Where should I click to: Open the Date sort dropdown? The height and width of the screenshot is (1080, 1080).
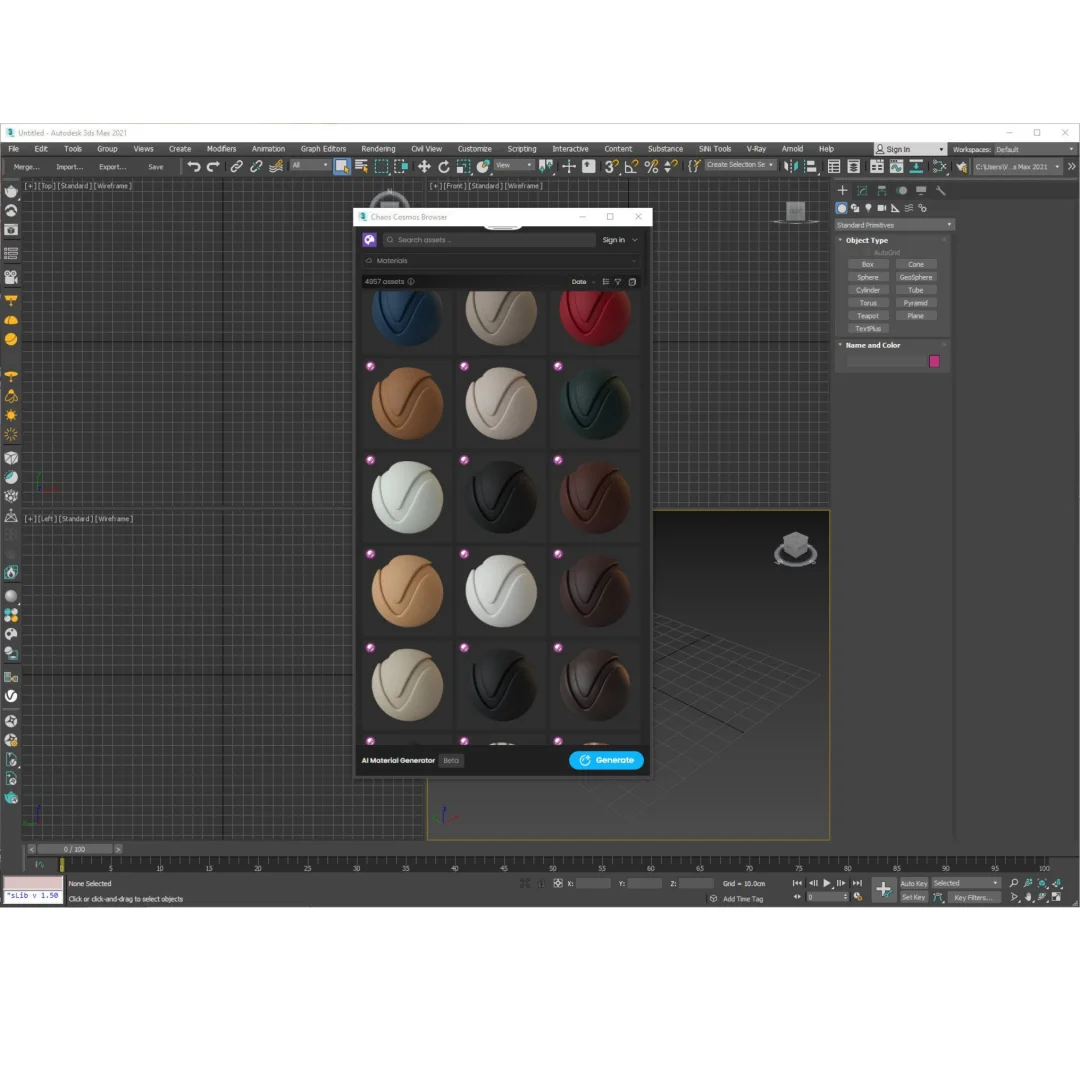click(x=582, y=282)
